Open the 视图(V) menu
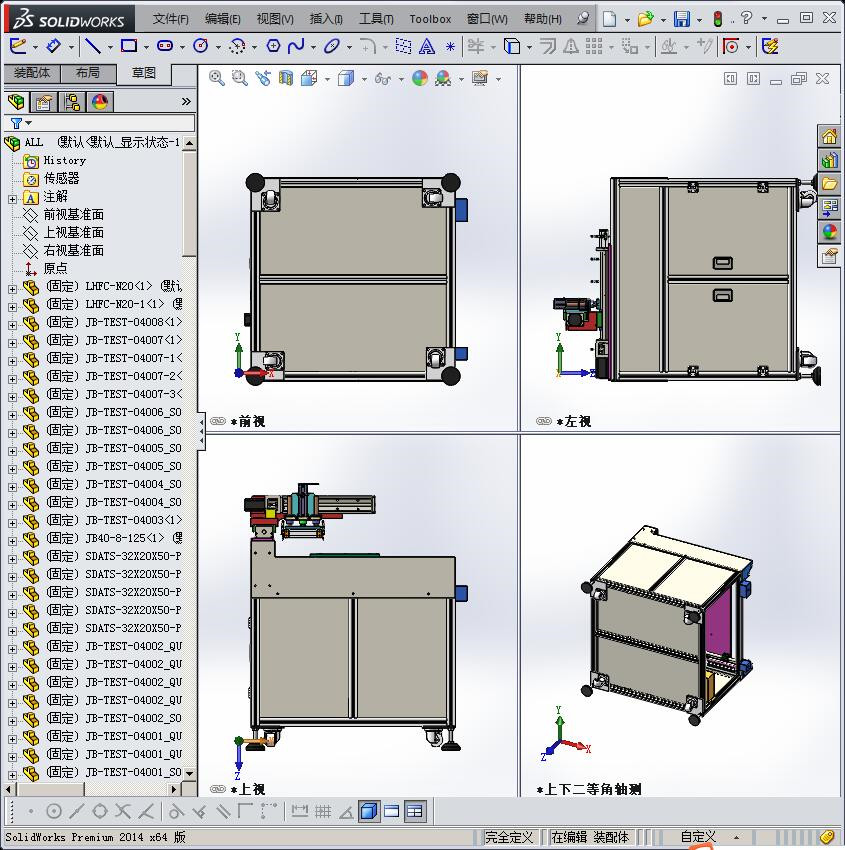845x850 pixels. tap(275, 19)
